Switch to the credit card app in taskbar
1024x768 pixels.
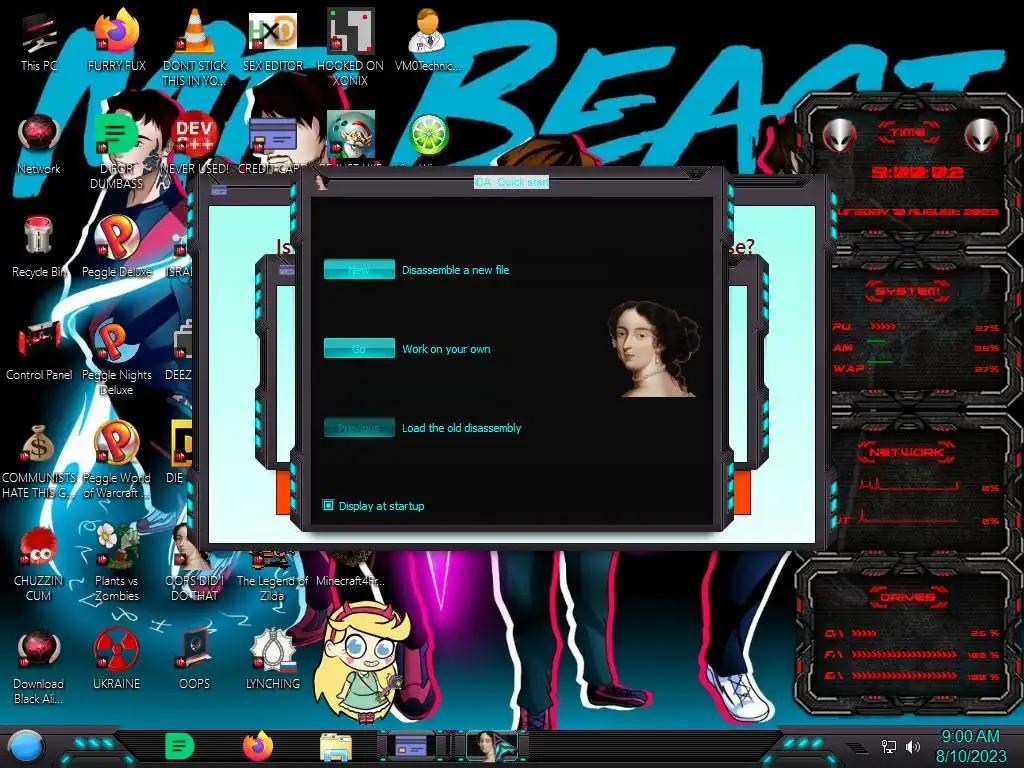click(412, 746)
